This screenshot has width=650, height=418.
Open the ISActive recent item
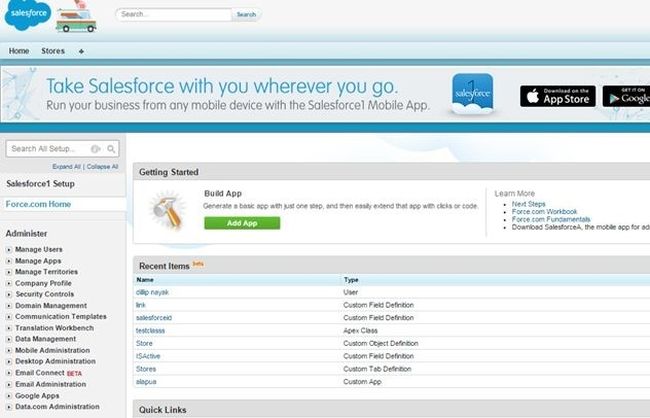click(x=148, y=356)
